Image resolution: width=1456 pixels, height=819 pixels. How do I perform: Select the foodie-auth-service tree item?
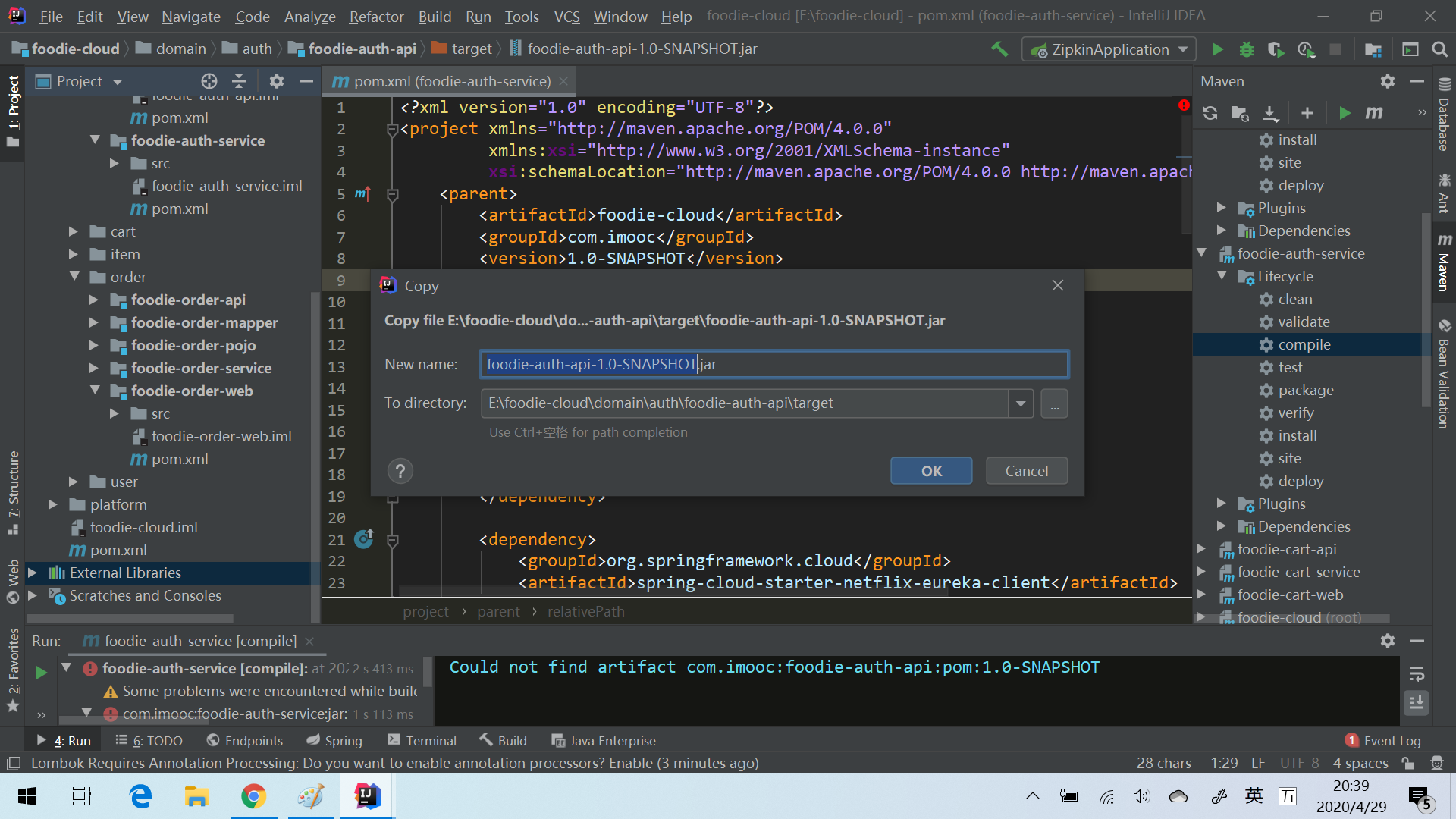point(198,140)
